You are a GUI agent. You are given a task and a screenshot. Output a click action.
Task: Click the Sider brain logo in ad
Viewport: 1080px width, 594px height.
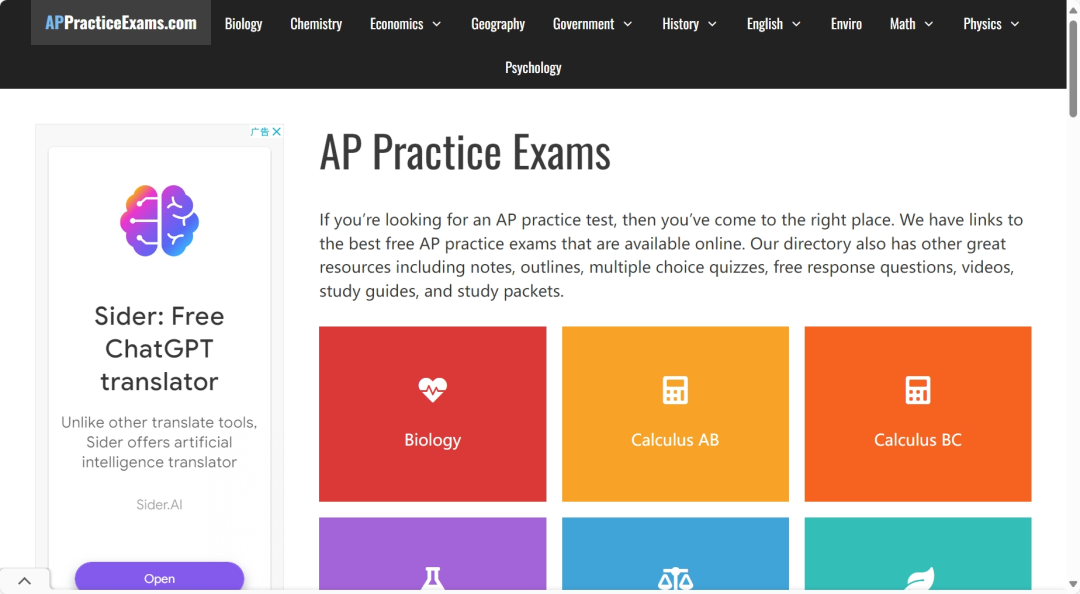[159, 221]
